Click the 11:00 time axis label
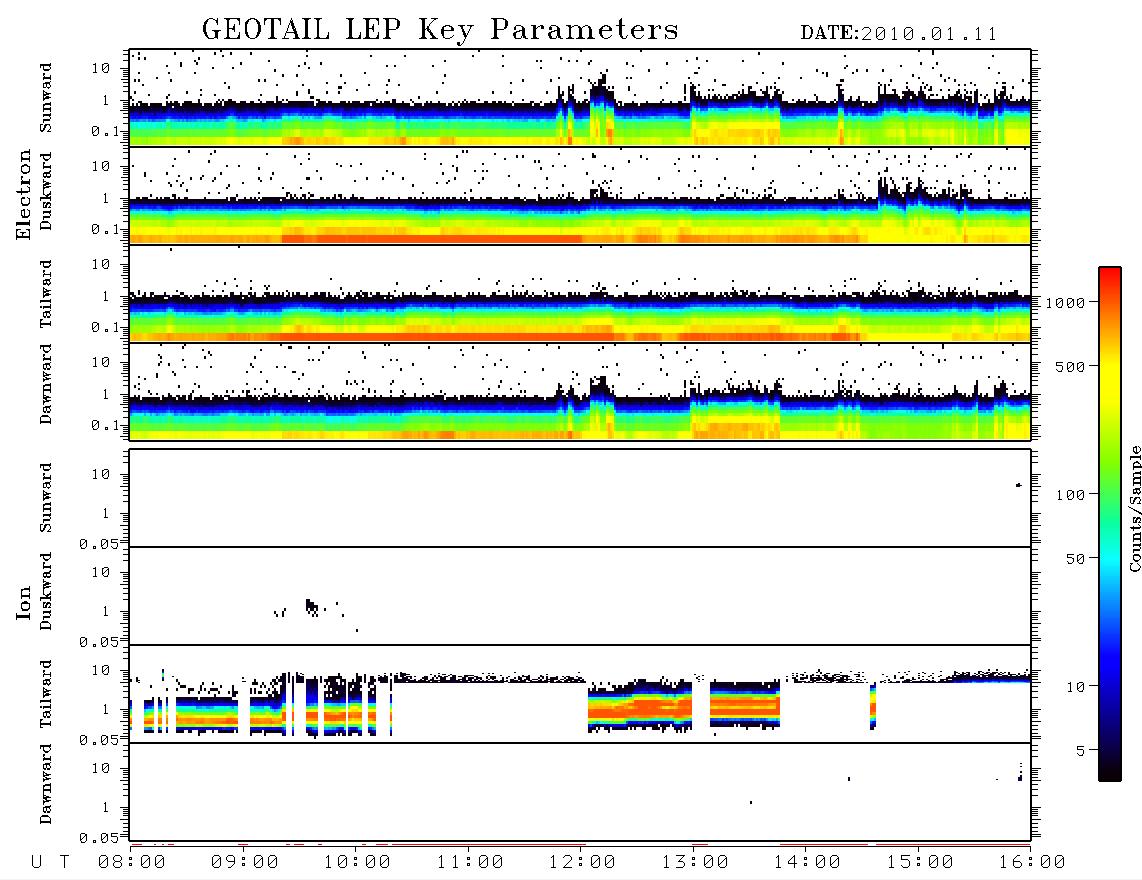The width and height of the screenshot is (1142, 880). pos(470,863)
